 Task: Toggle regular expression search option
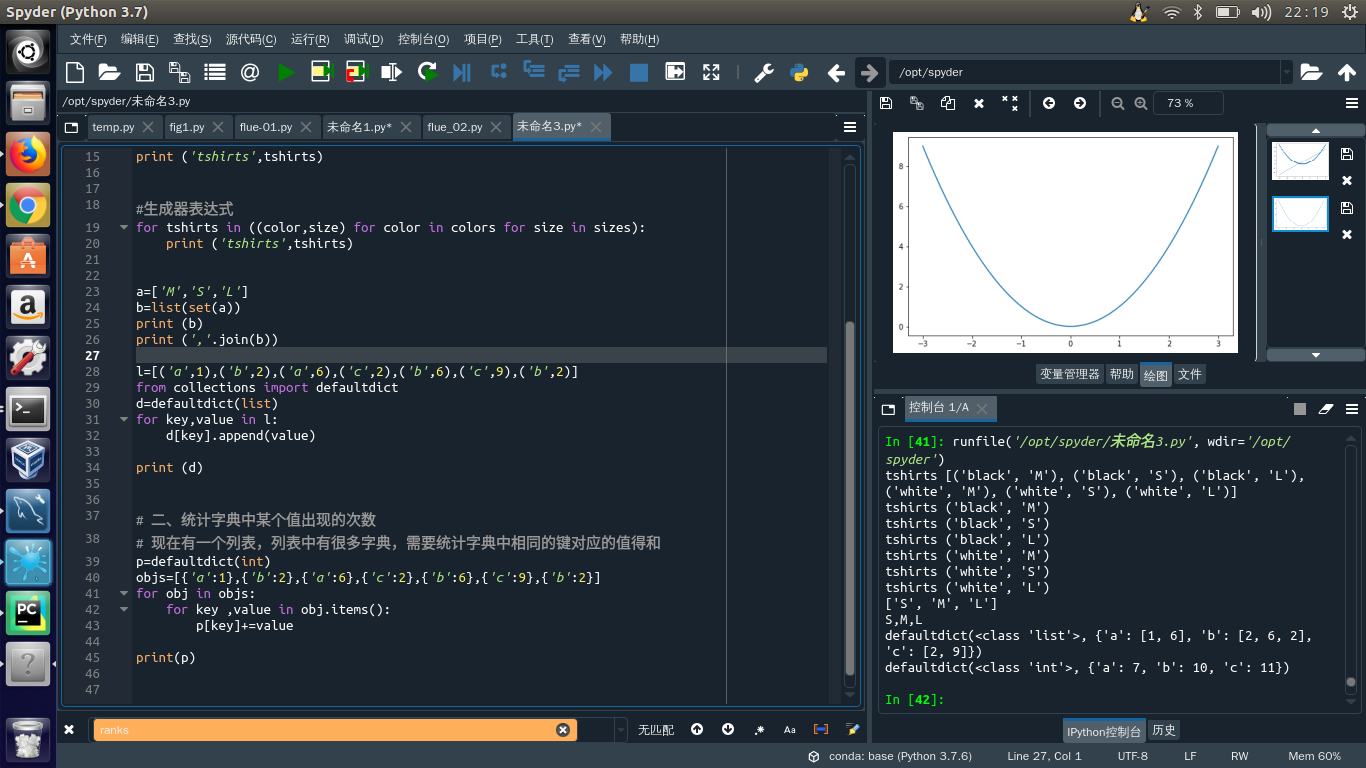click(x=760, y=730)
